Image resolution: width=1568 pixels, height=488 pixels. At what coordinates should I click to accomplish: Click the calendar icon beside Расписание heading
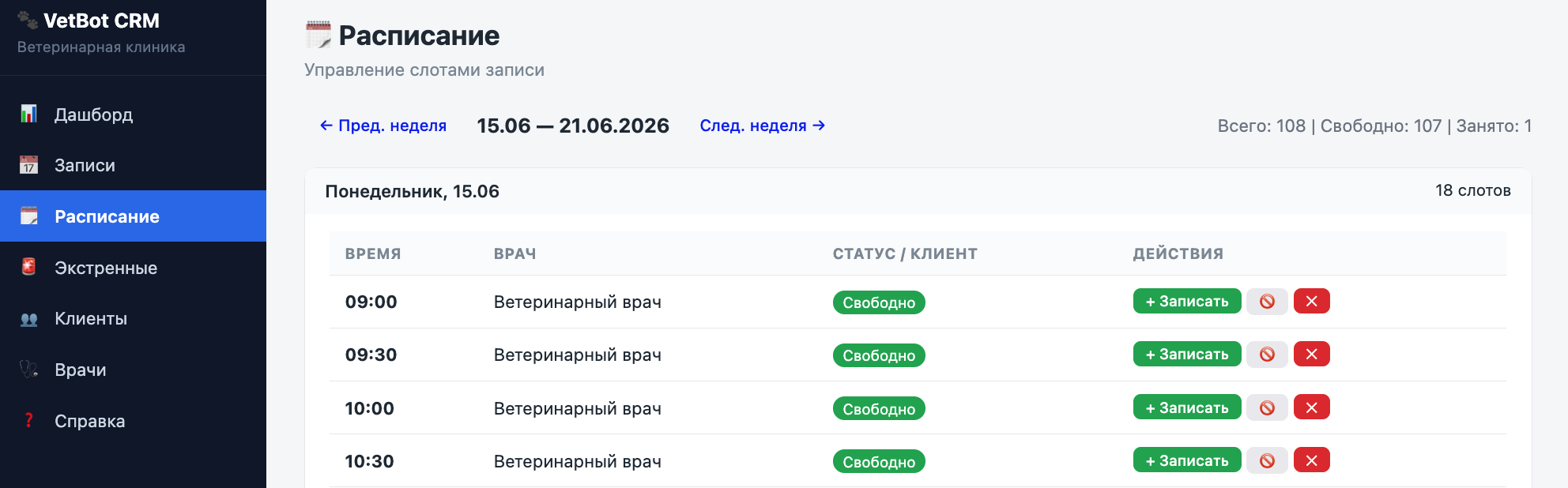pyautogui.click(x=318, y=35)
